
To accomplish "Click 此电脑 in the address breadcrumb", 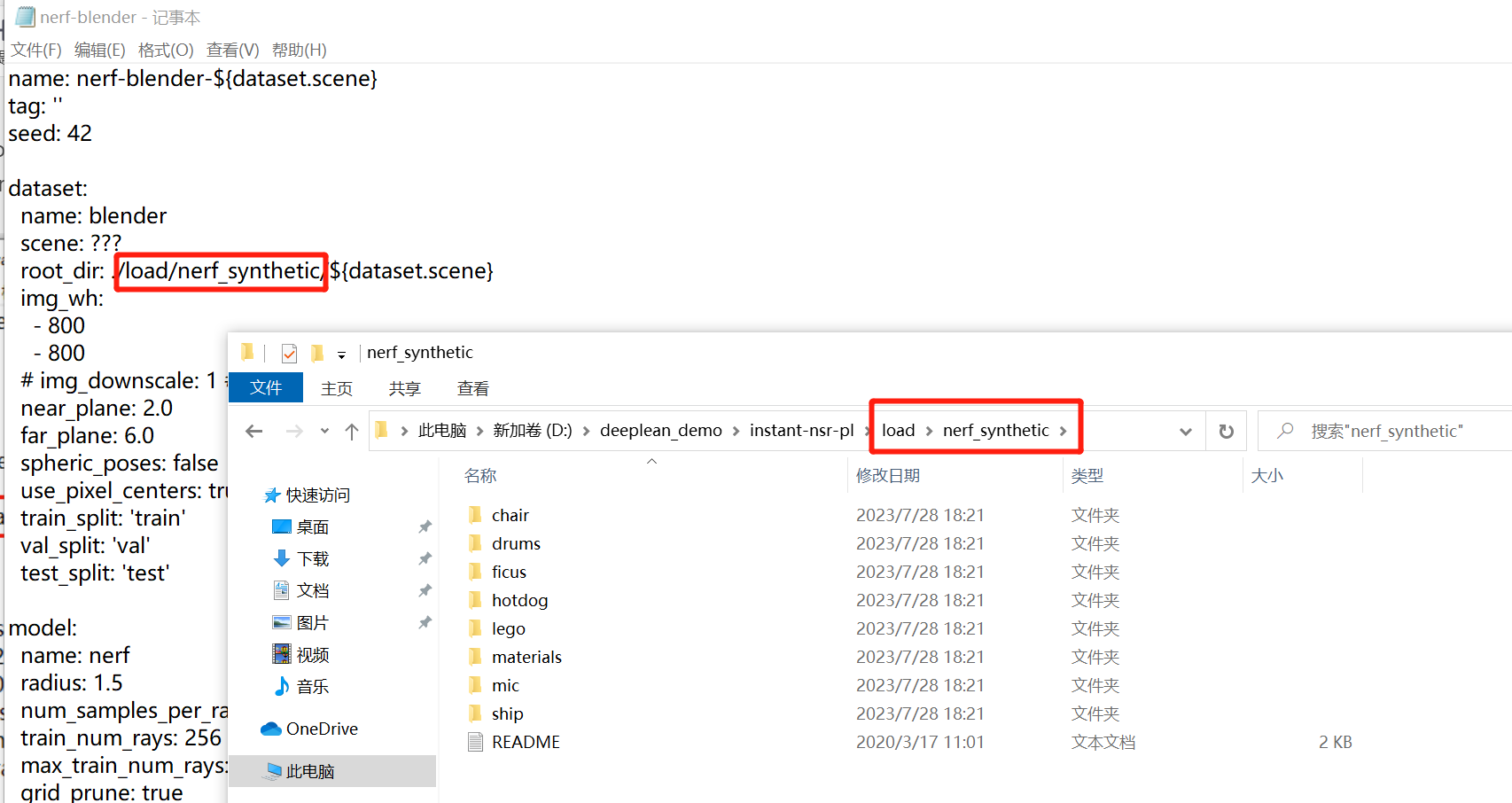I will tap(442, 431).
